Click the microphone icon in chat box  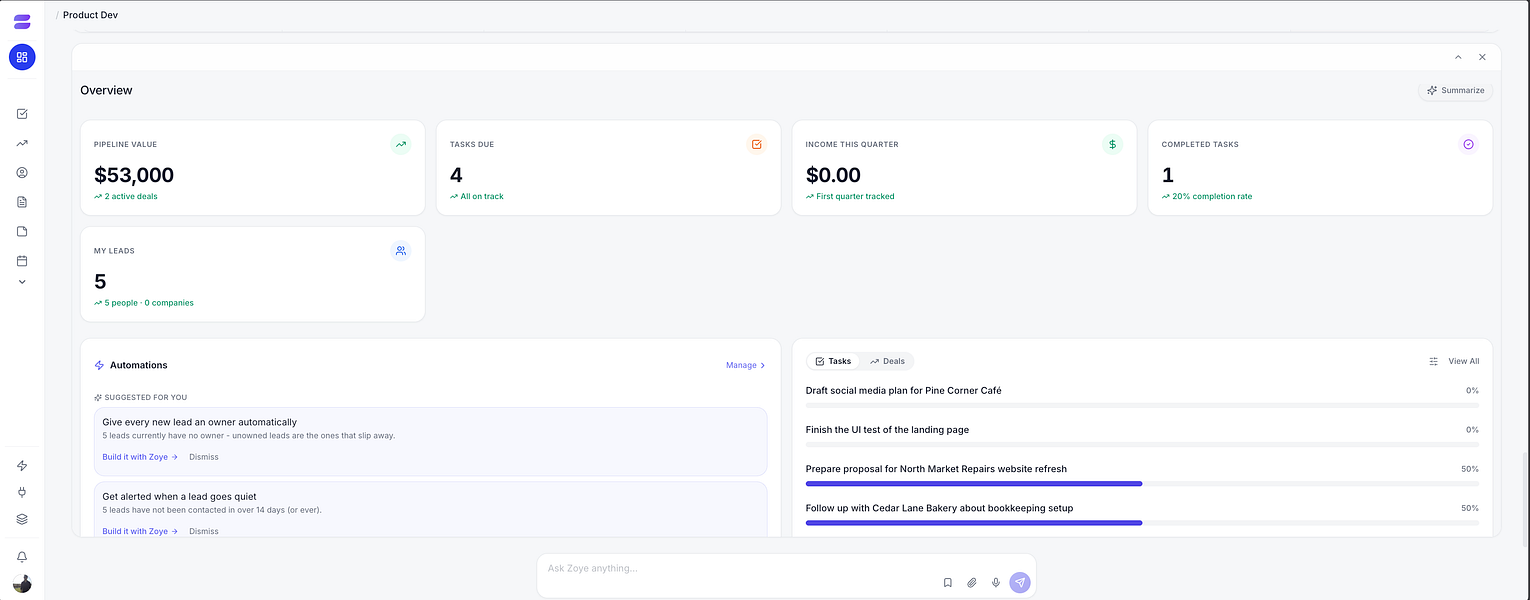pyautogui.click(x=995, y=582)
